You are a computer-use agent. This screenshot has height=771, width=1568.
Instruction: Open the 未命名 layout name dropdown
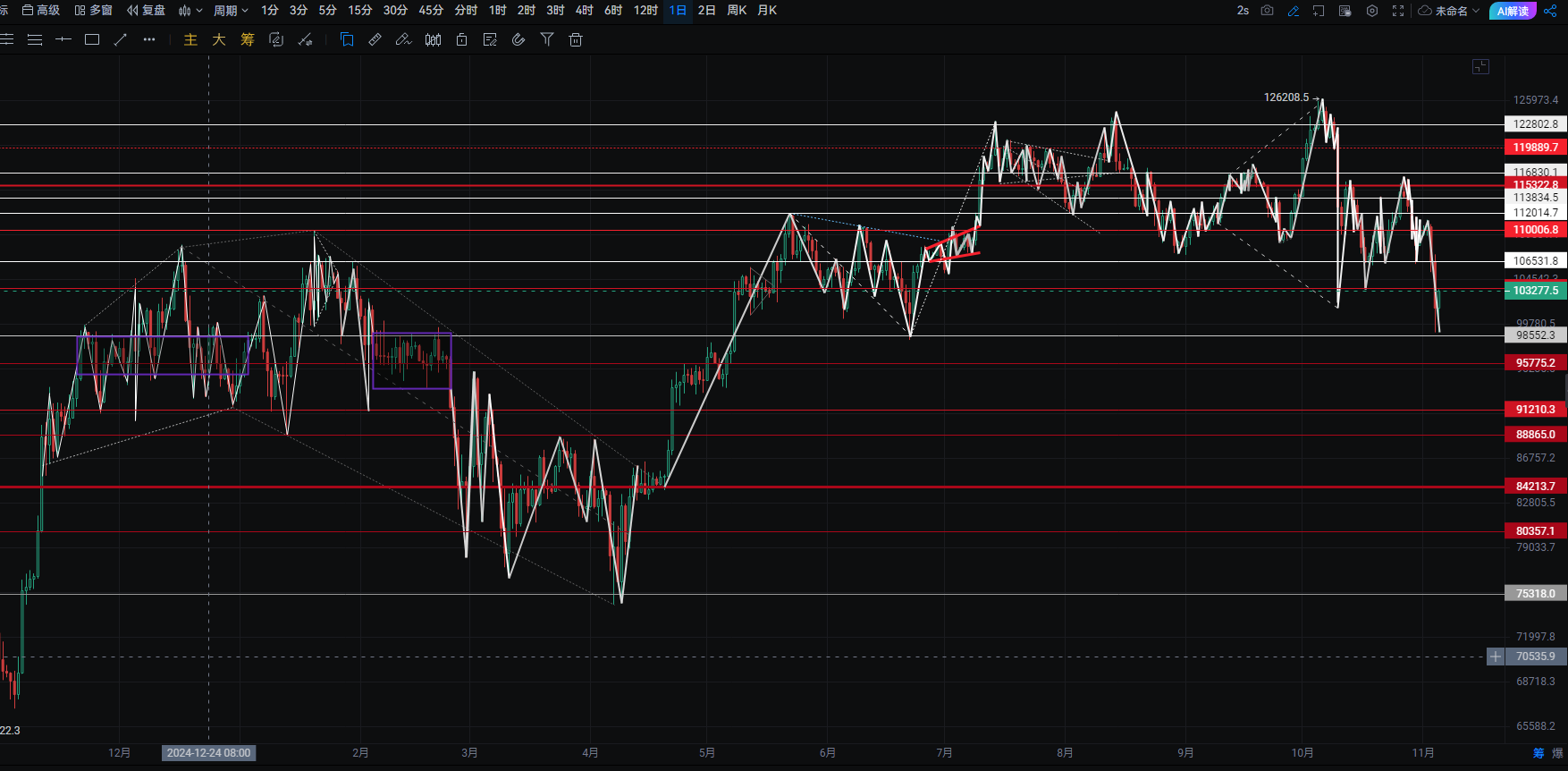(x=1449, y=11)
